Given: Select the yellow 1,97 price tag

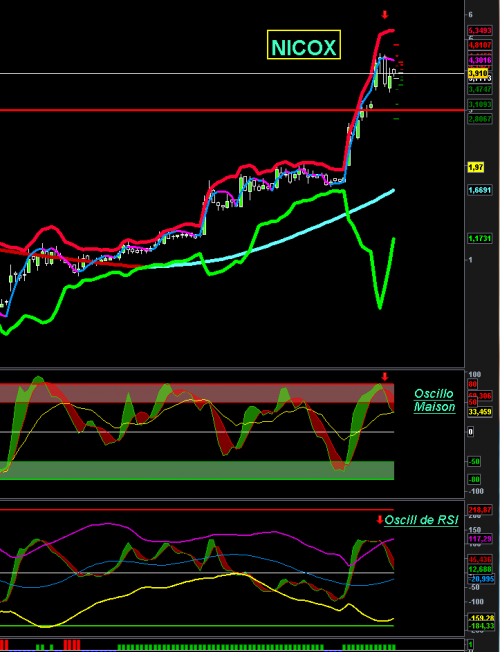Looking at the screenshot, I should pos(476,167).
